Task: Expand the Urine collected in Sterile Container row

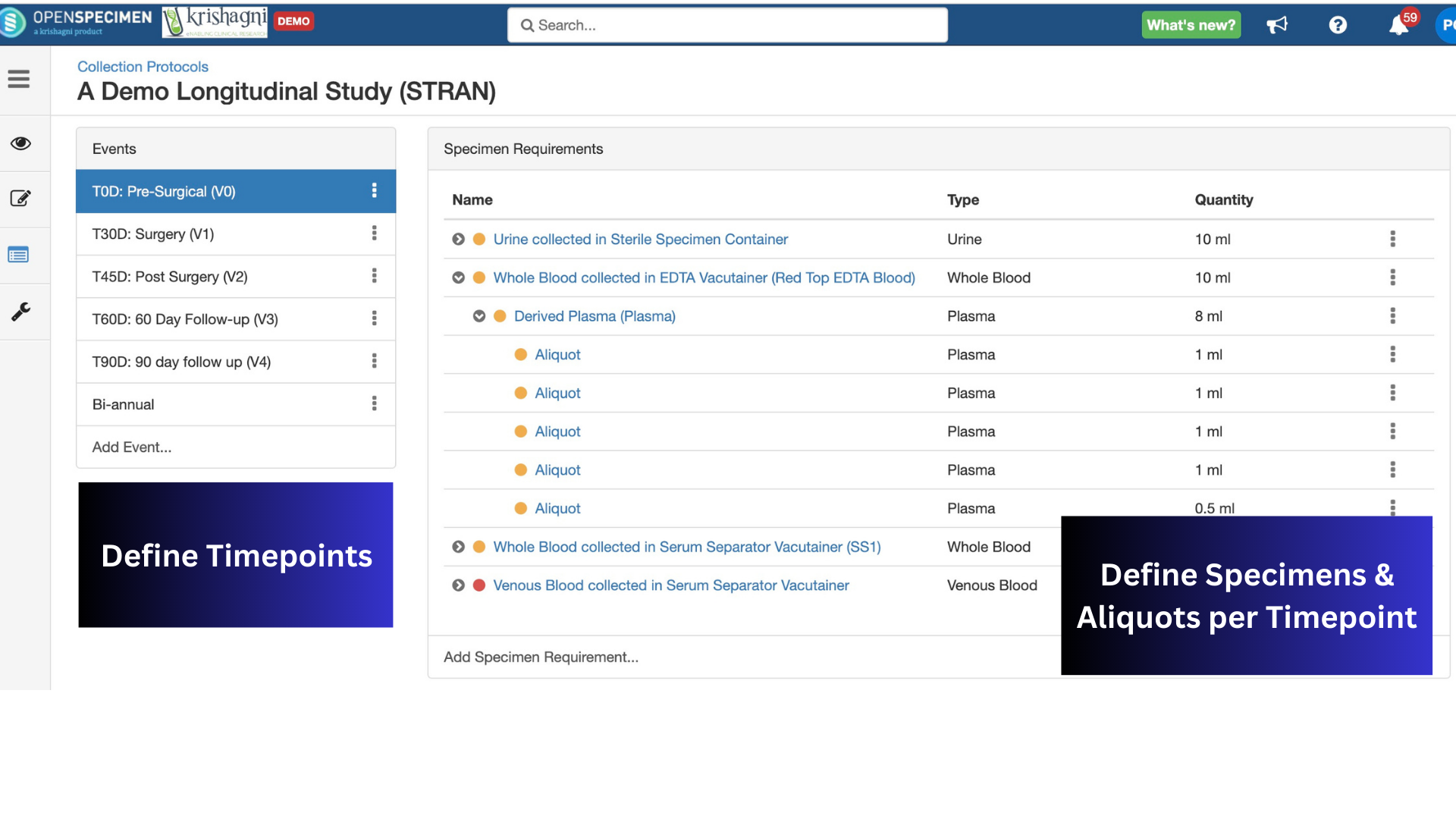Action: [458, 239]
